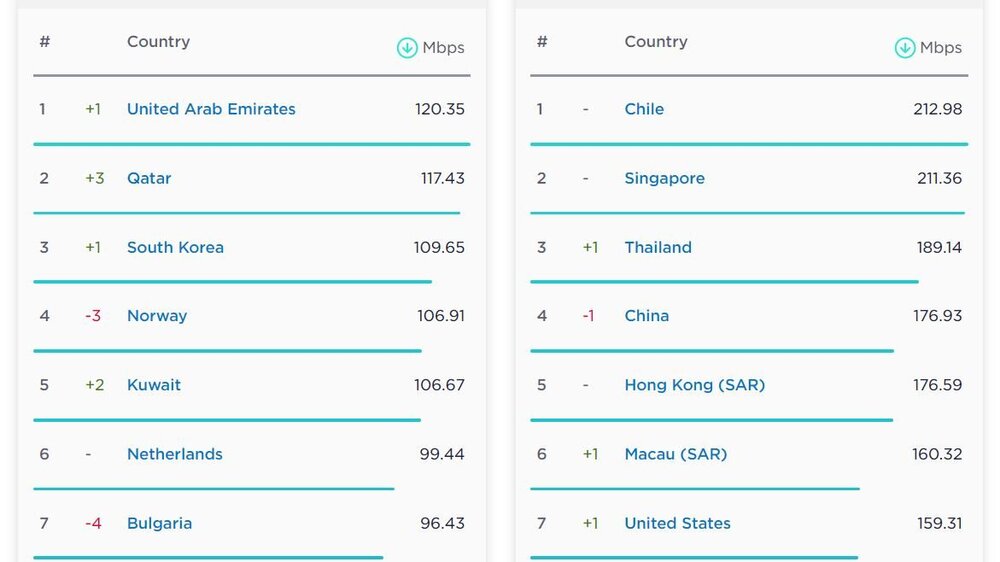Open United Arab Emirates country link
This screenshot has height=562, width=1000.
pos(211,109)
